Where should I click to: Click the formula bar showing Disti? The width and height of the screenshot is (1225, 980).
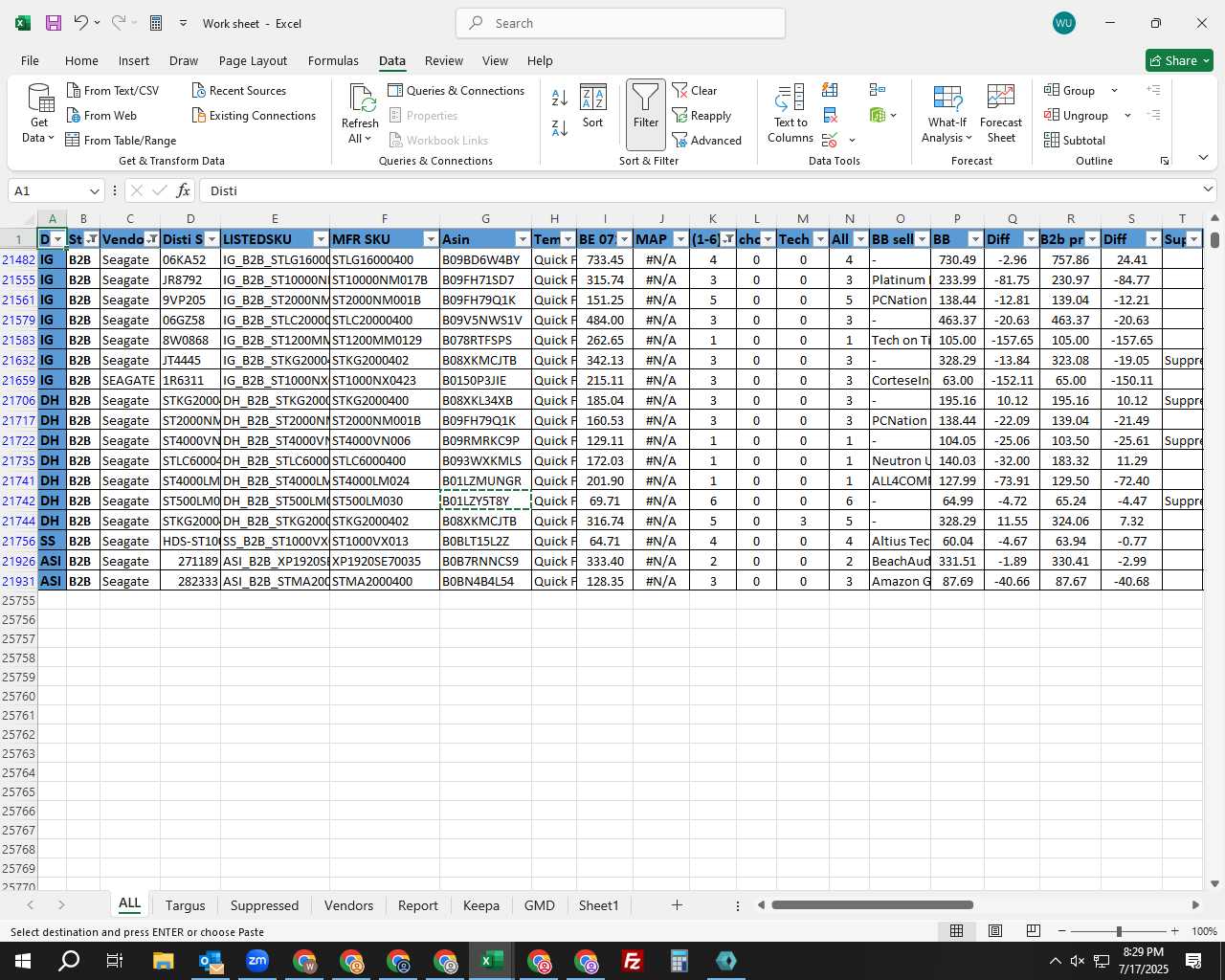point(699,190)
